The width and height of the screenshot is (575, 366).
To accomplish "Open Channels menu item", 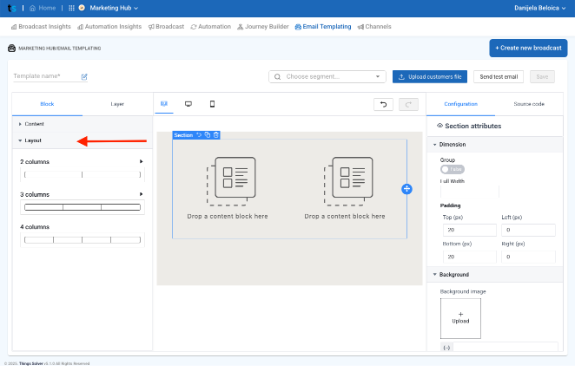I will click(374, 27).
